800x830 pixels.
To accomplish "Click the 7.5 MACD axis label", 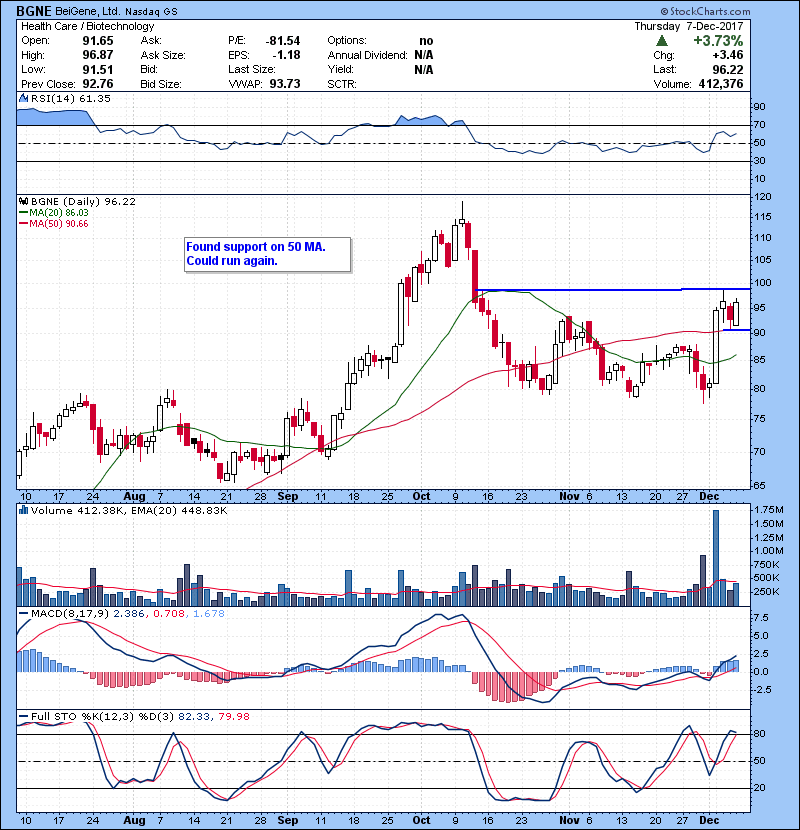I will 761,618.
